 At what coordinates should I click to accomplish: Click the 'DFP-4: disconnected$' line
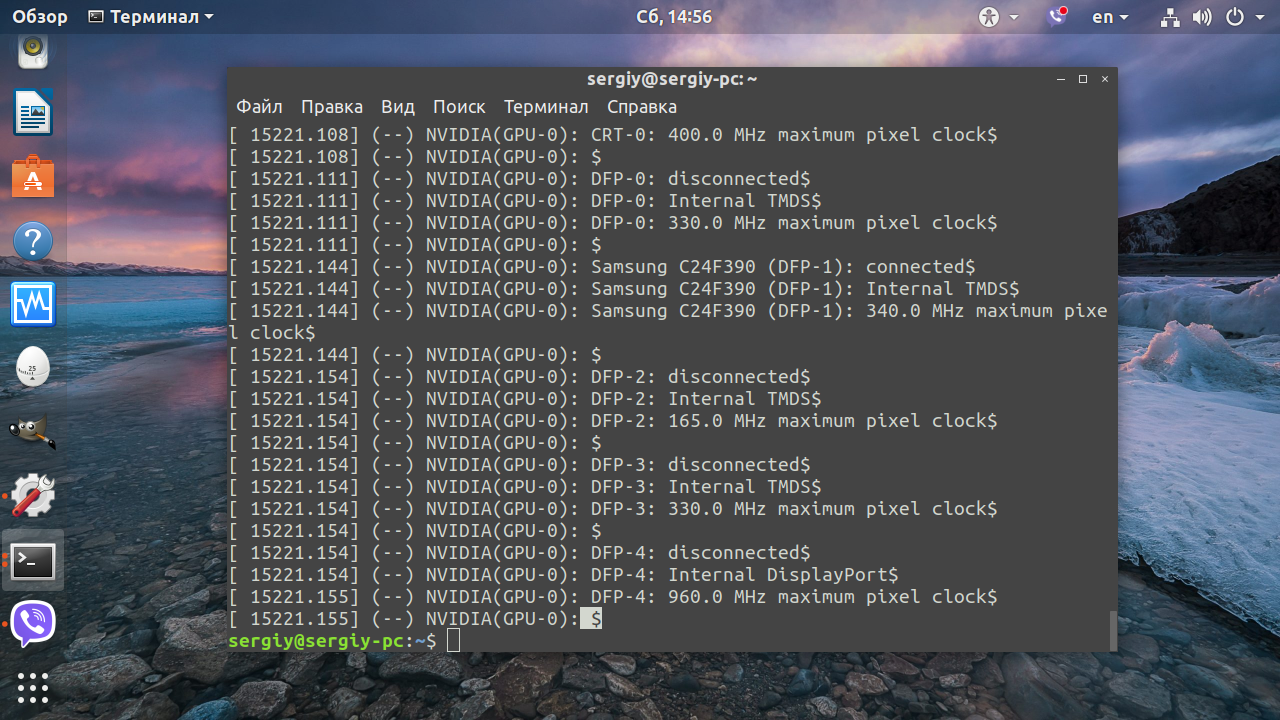pyautogui.click(x=701, y=552)
